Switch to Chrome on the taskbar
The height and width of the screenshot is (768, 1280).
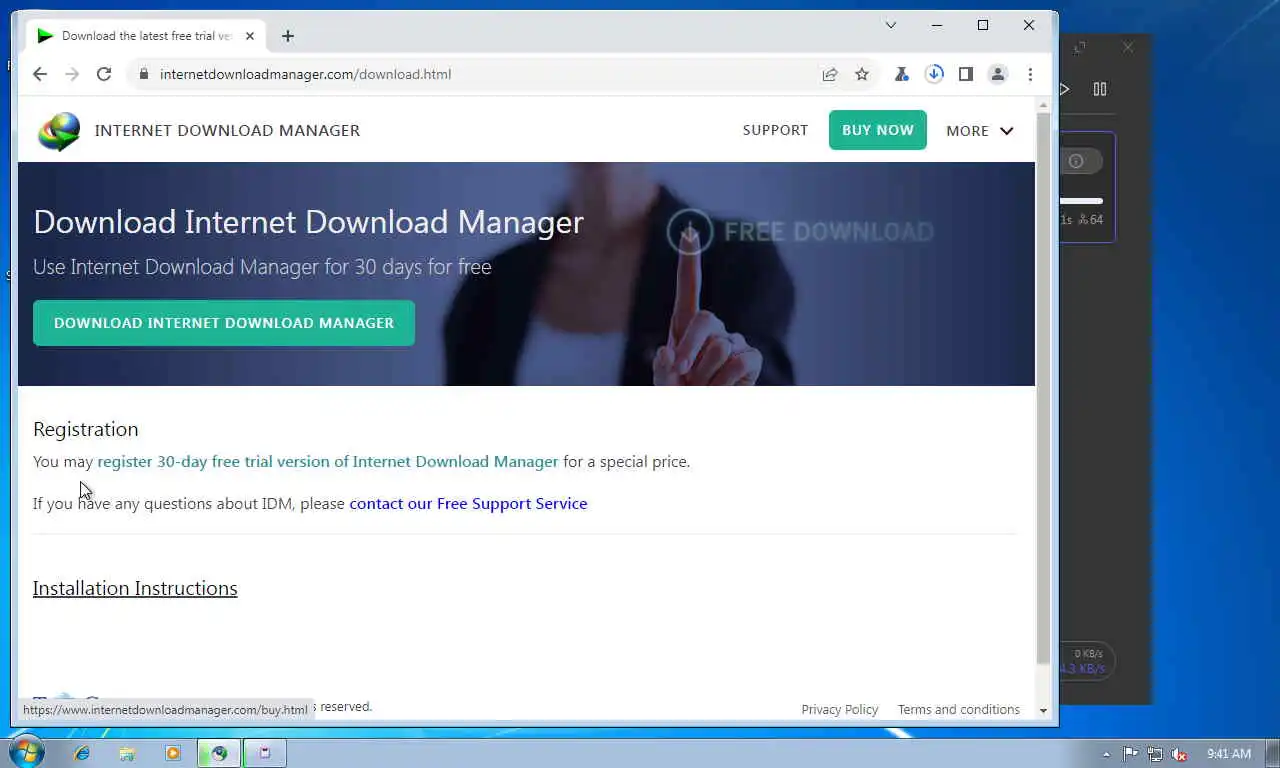tap(219, 753)
